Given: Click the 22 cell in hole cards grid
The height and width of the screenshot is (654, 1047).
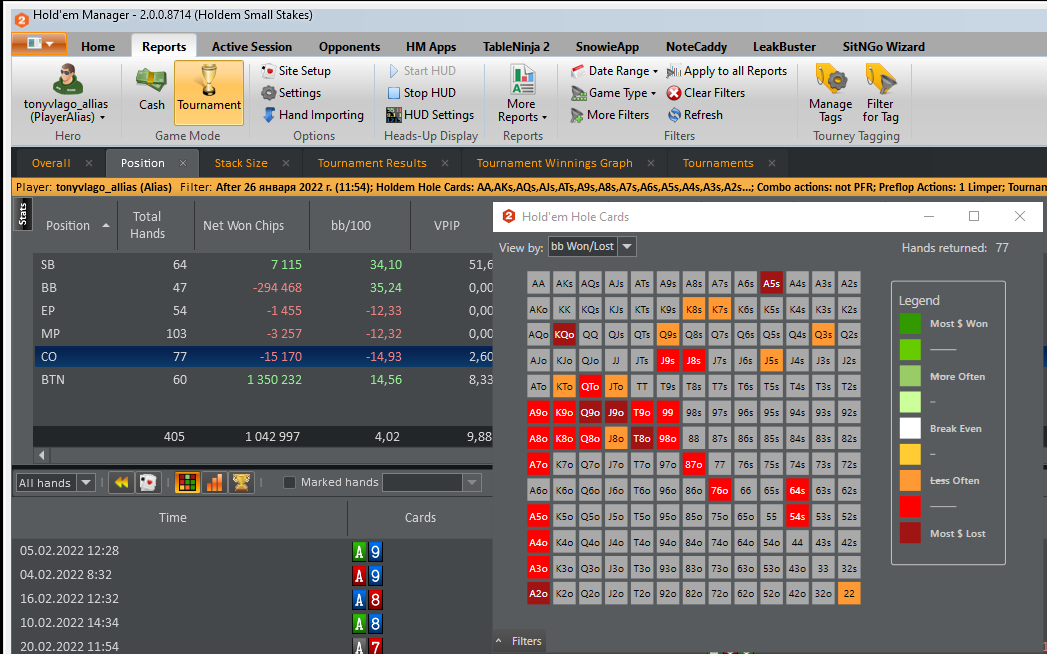Looking at the screenshot, I should pyautogui.click(x=849, y=593).
